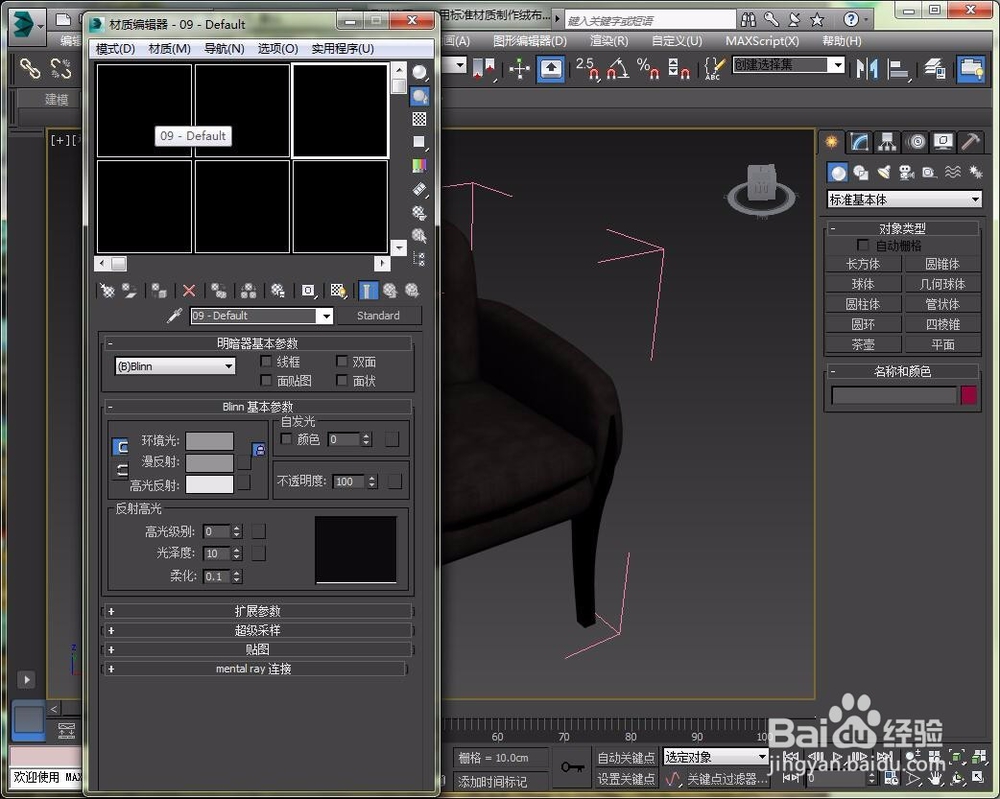Open the 材质(M) menu
Screen dimensions: 1000x799
(x=169, y=48)
